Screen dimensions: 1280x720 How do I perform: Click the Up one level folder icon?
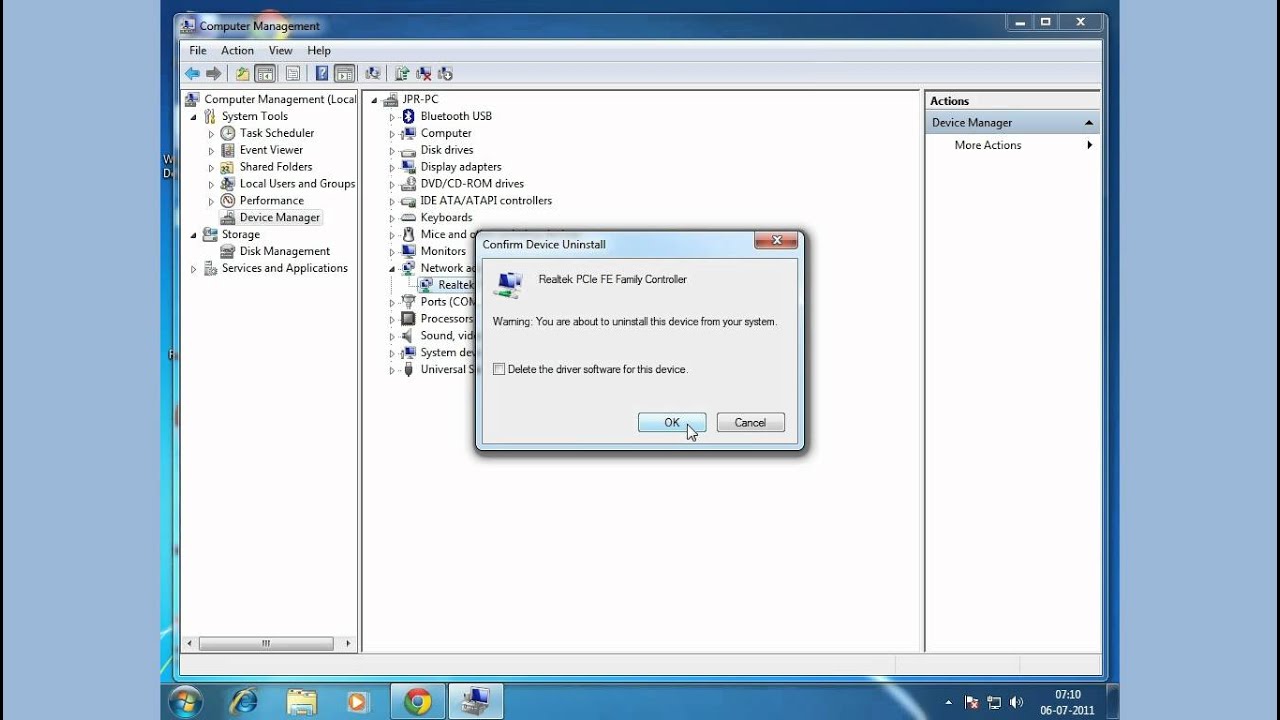(242, 73)
